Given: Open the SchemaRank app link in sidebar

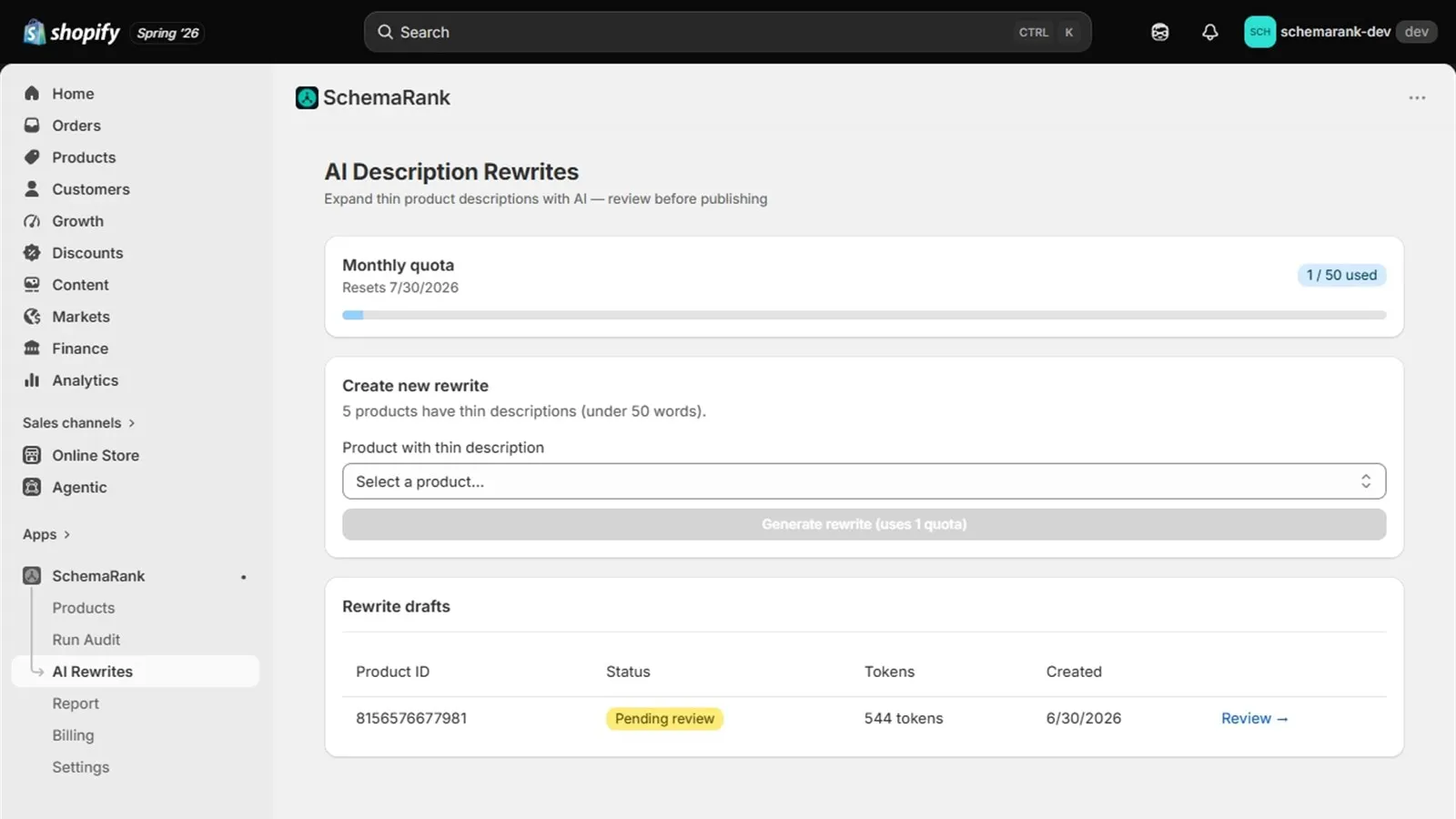Looking at the screenshot, I should pyautogui.click(x=98, y=575).
